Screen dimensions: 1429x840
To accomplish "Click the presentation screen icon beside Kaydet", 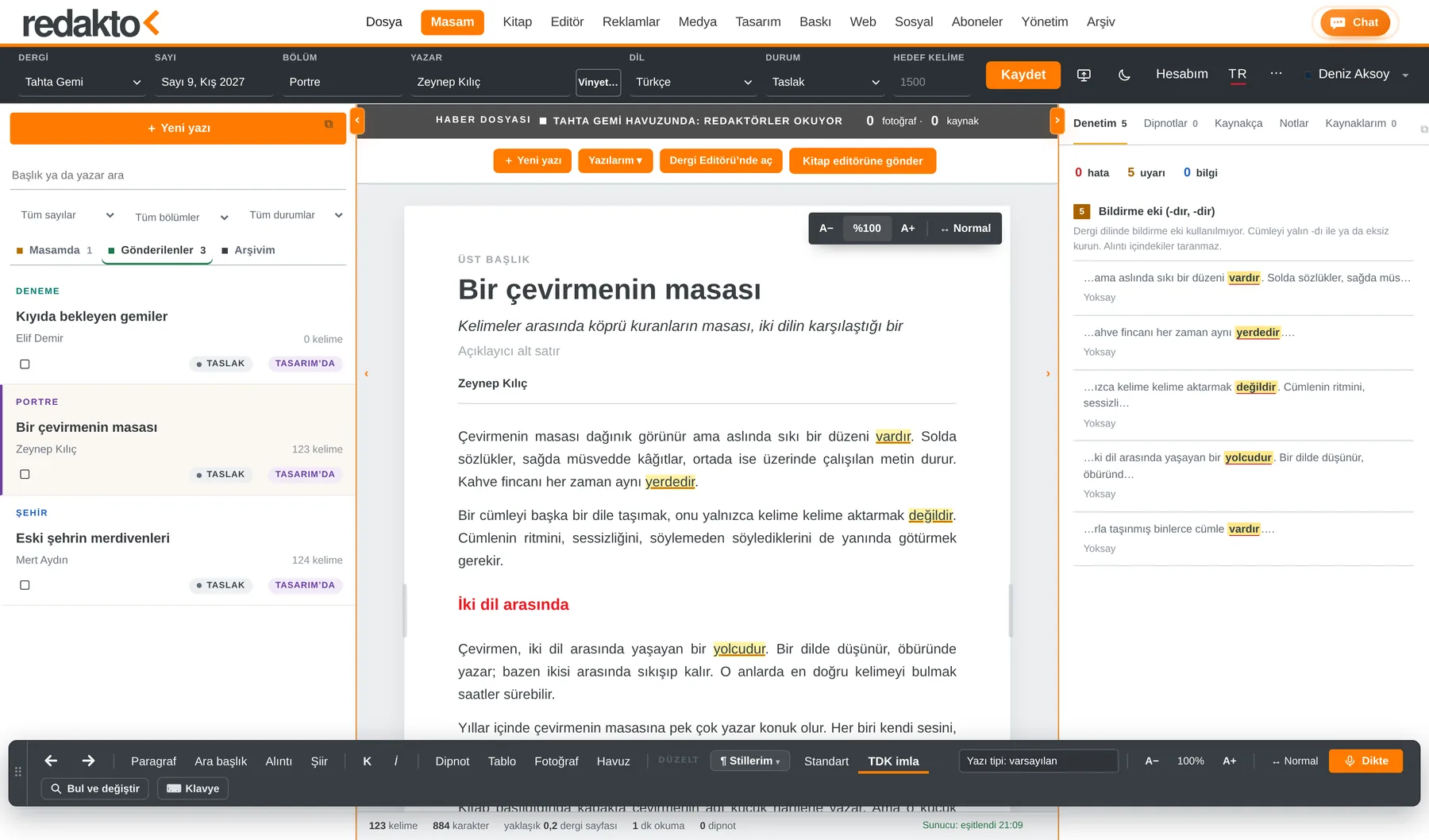I will 1084,75.
